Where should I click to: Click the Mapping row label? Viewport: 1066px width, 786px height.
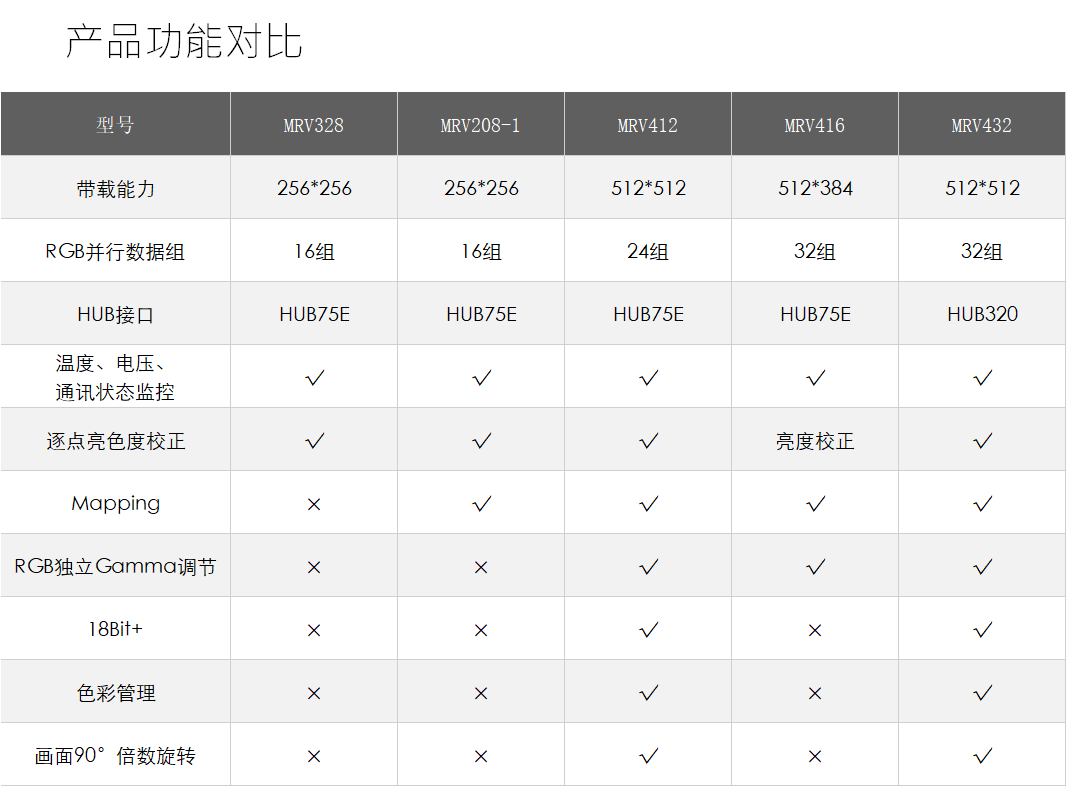[x=116, y=504]
